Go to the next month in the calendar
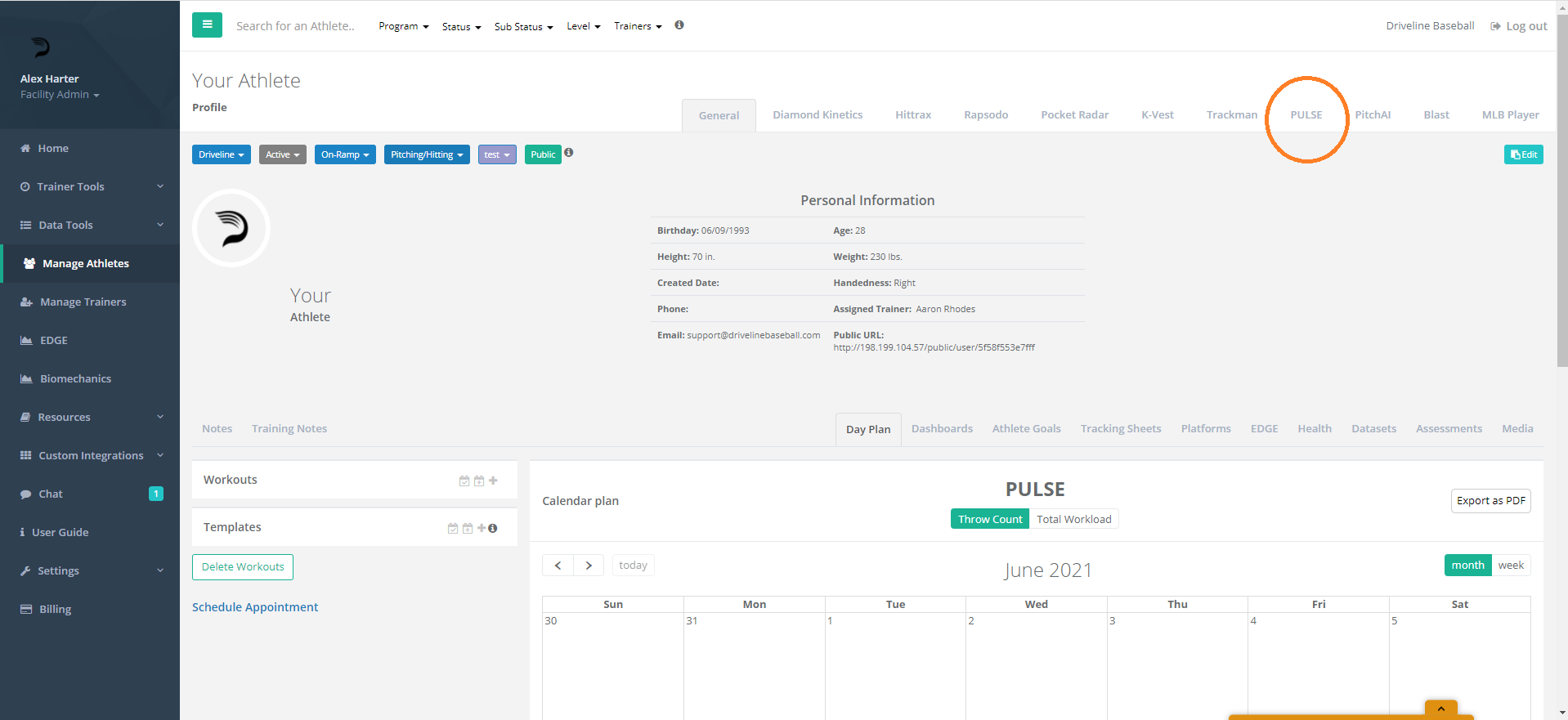Image resolution: width=1568 pixels, height=720 pixels. pyautogui.click(x=589, y=565)
